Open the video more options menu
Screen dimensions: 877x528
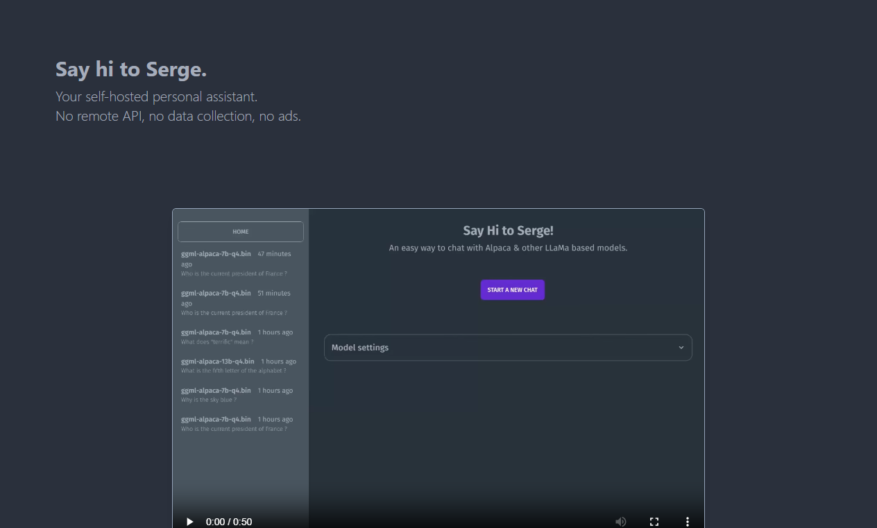pos(687,521)
